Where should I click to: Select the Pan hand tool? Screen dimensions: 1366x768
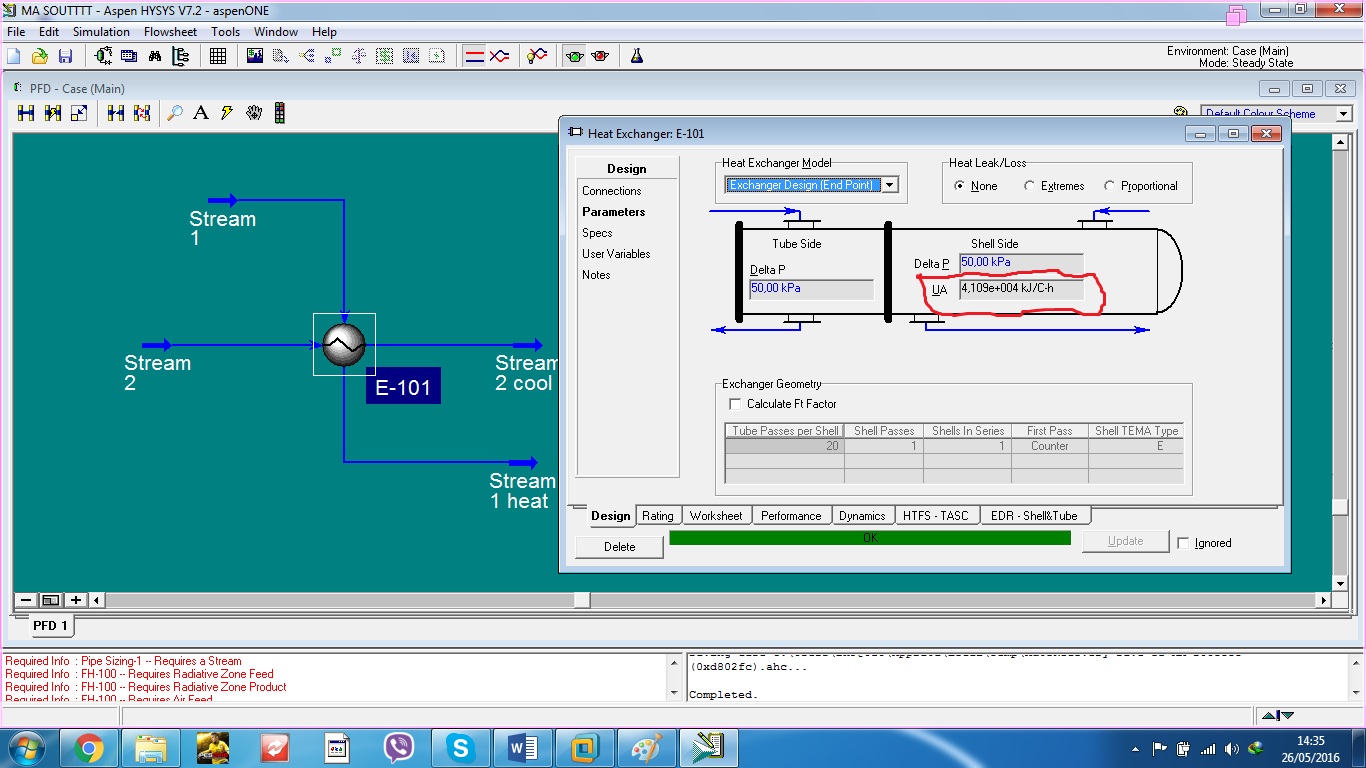tap(255, 113)
